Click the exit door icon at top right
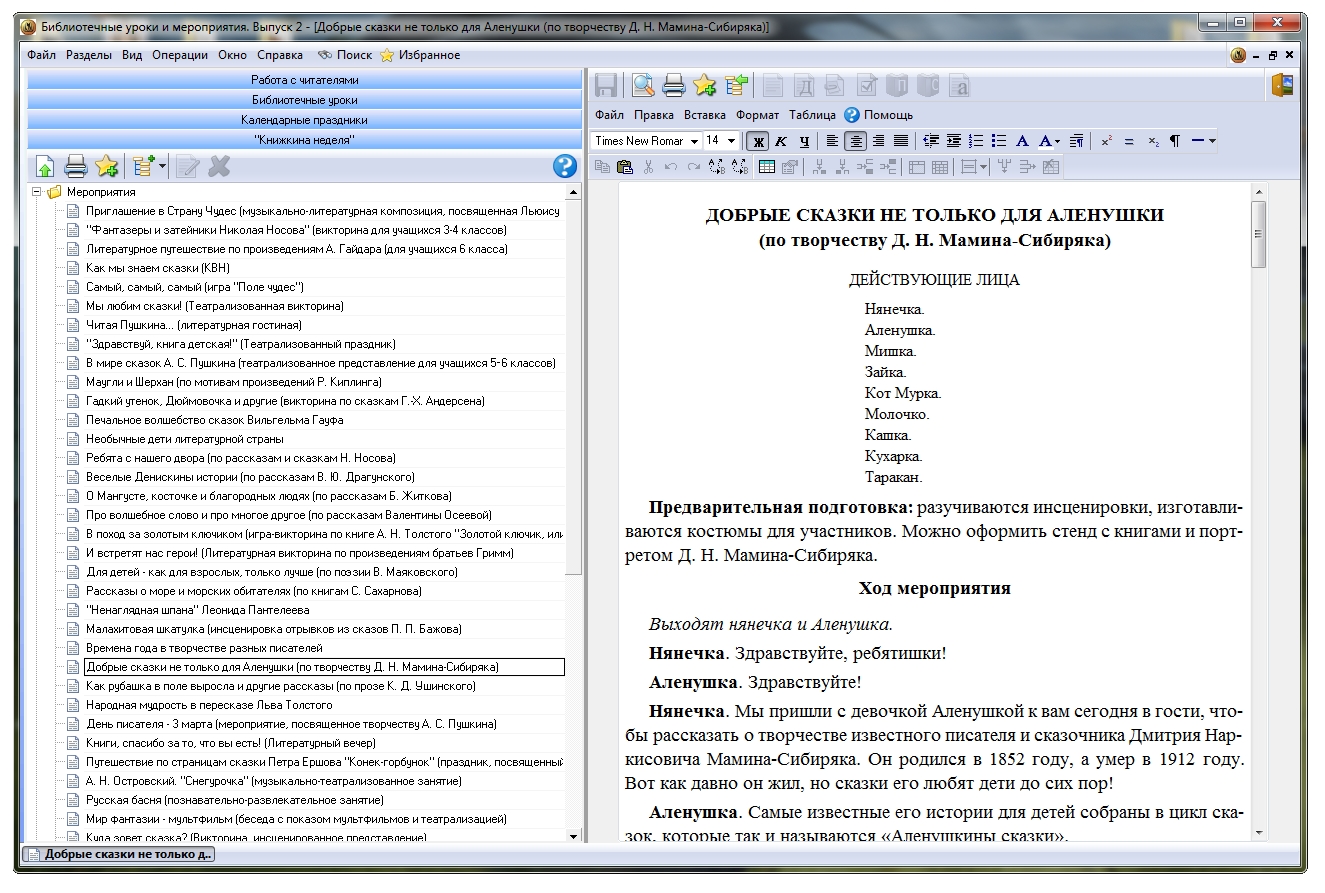 tap(1282, 86)
